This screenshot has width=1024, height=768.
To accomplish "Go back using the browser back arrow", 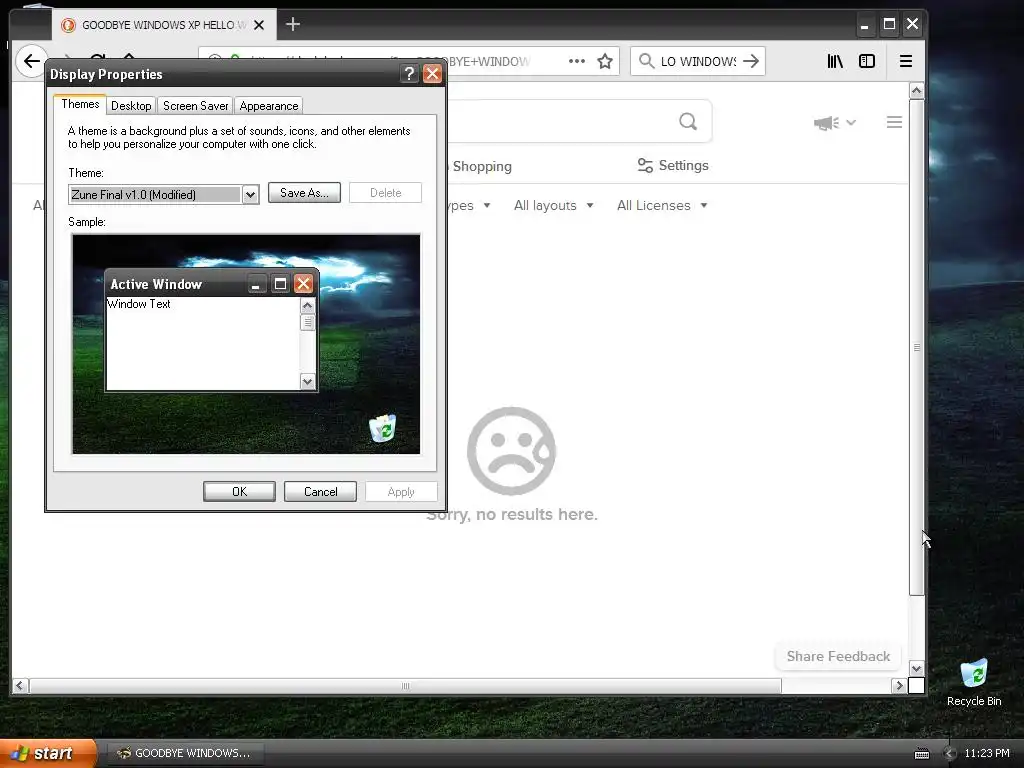I will point(31,61).
